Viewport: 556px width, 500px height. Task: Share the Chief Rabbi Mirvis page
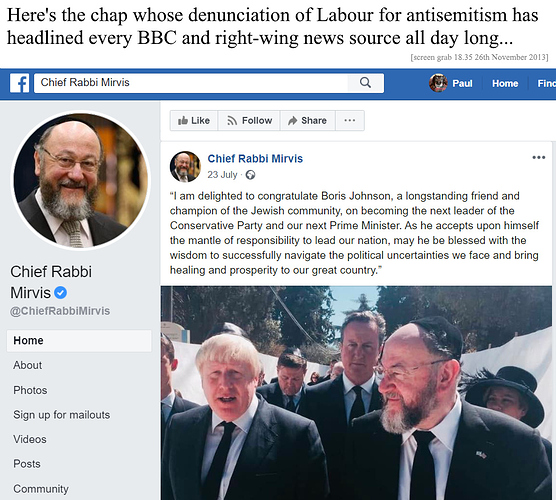pyautogui.click(x=307, y=121)
